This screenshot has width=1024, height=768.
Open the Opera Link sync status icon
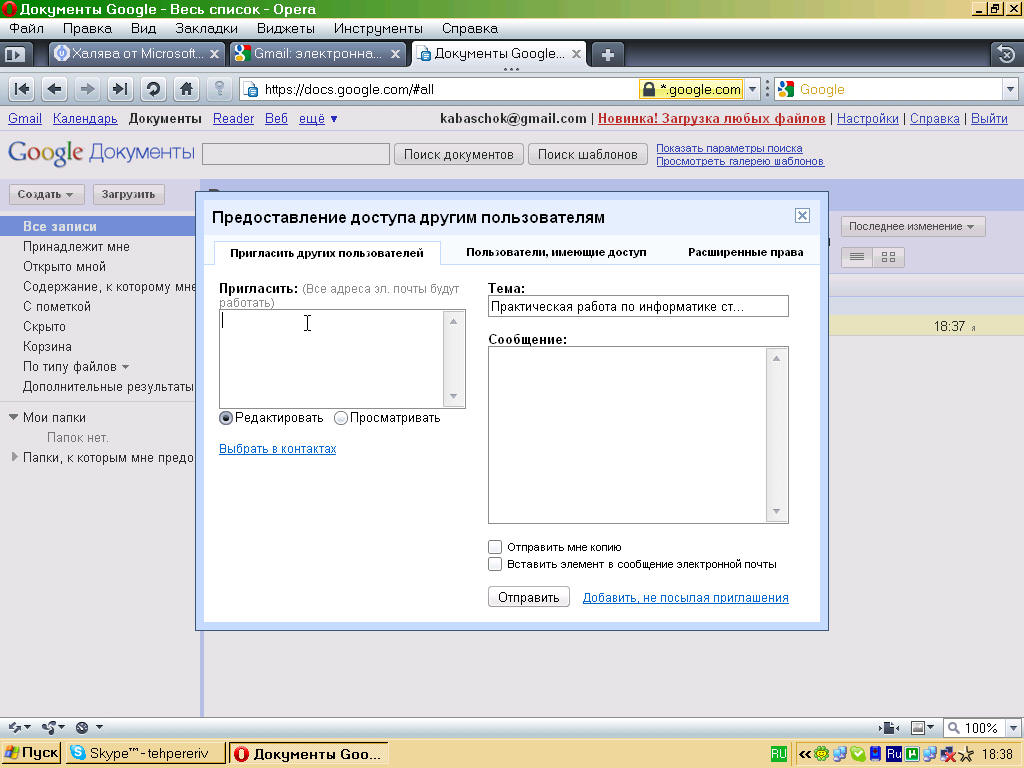pyautogui.click(x=18, y=728)
